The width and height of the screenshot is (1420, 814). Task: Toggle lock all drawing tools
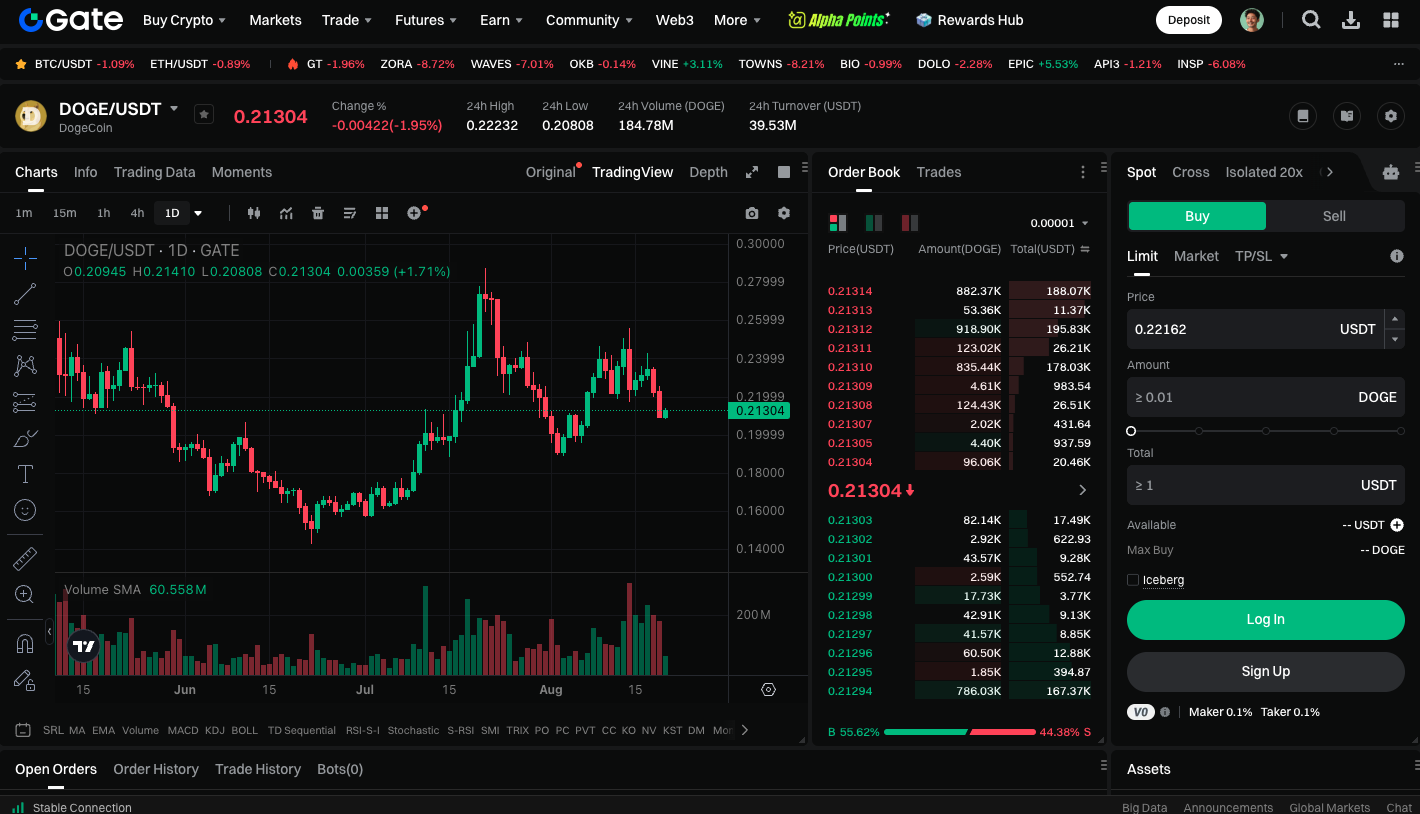click(x=25, y=680)
